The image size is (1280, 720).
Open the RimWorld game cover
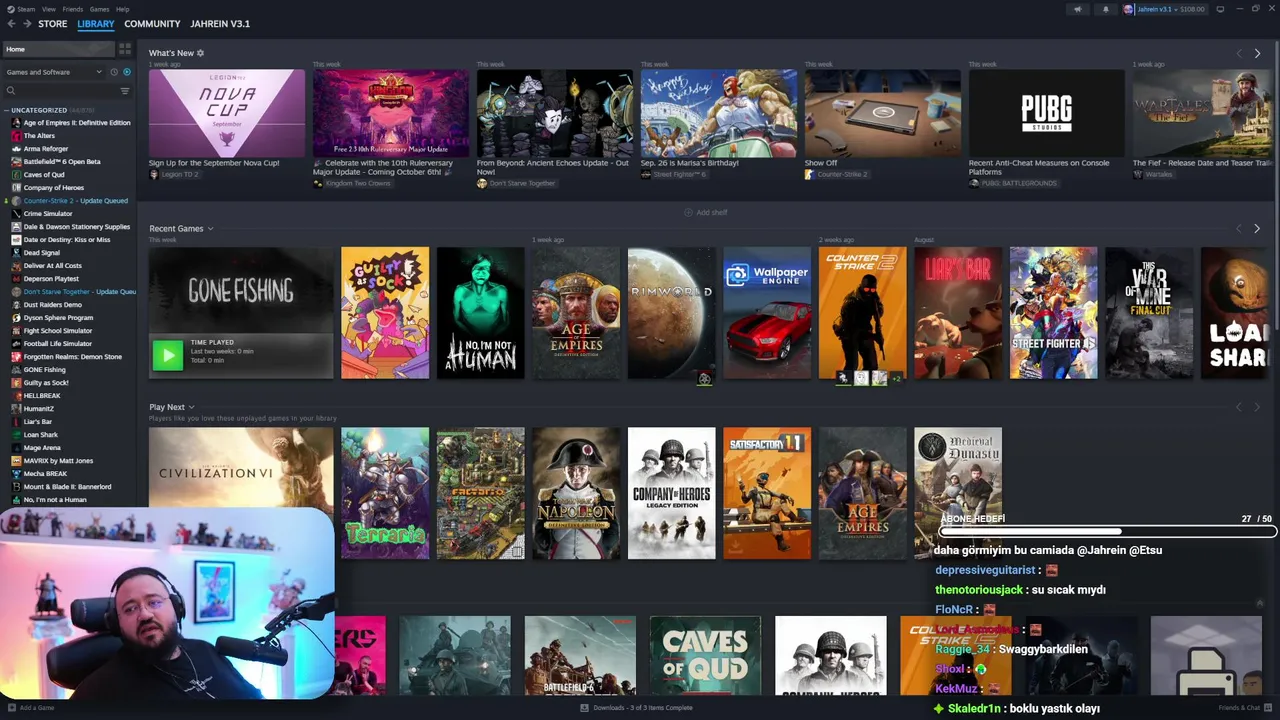[x=671, y=313]
